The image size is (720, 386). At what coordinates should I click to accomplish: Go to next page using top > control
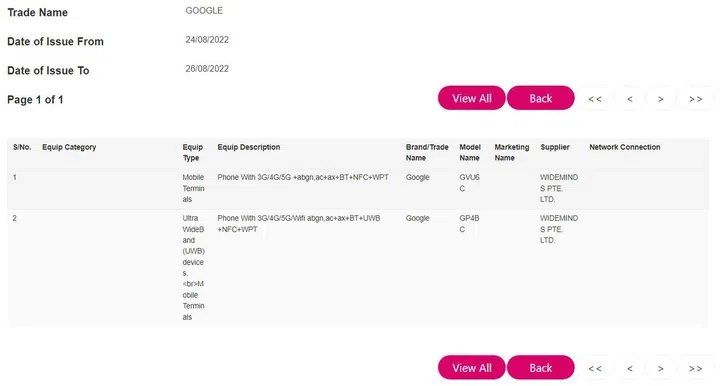click(x=660, y=99)
